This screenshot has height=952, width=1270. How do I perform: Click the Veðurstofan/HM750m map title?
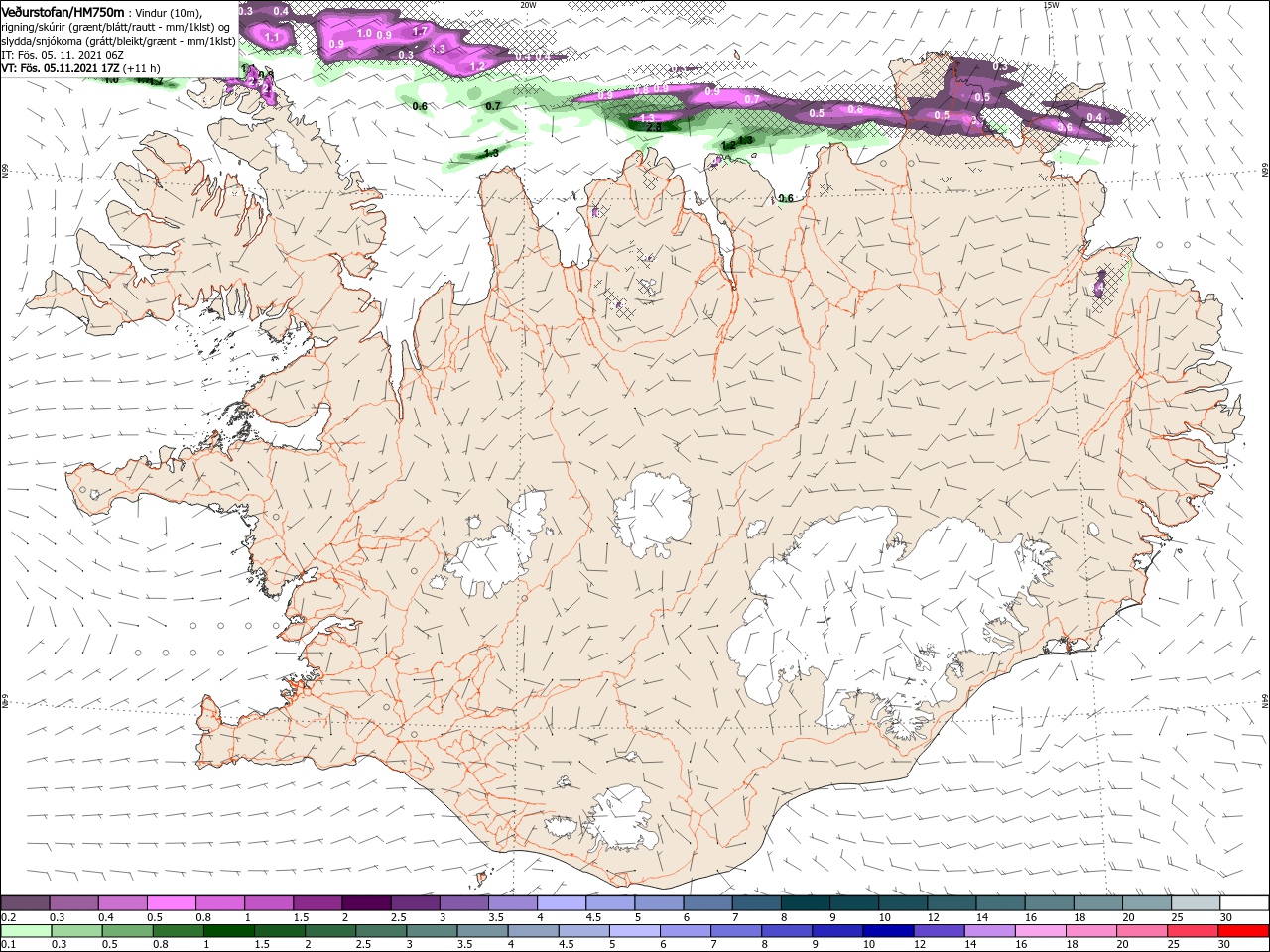63,11
